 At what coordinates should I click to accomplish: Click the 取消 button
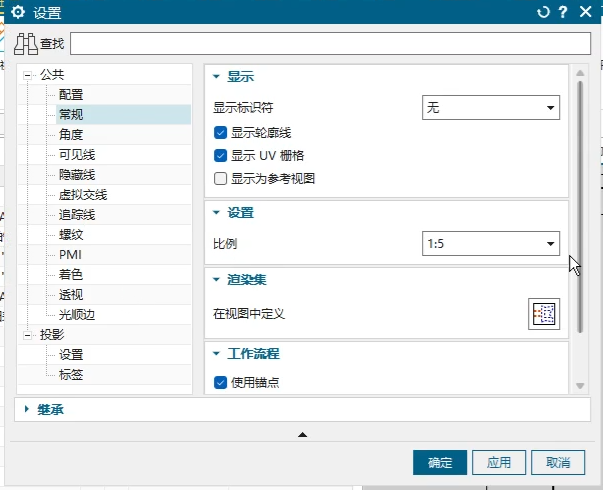pyautogui.click(x=558, y=462)
